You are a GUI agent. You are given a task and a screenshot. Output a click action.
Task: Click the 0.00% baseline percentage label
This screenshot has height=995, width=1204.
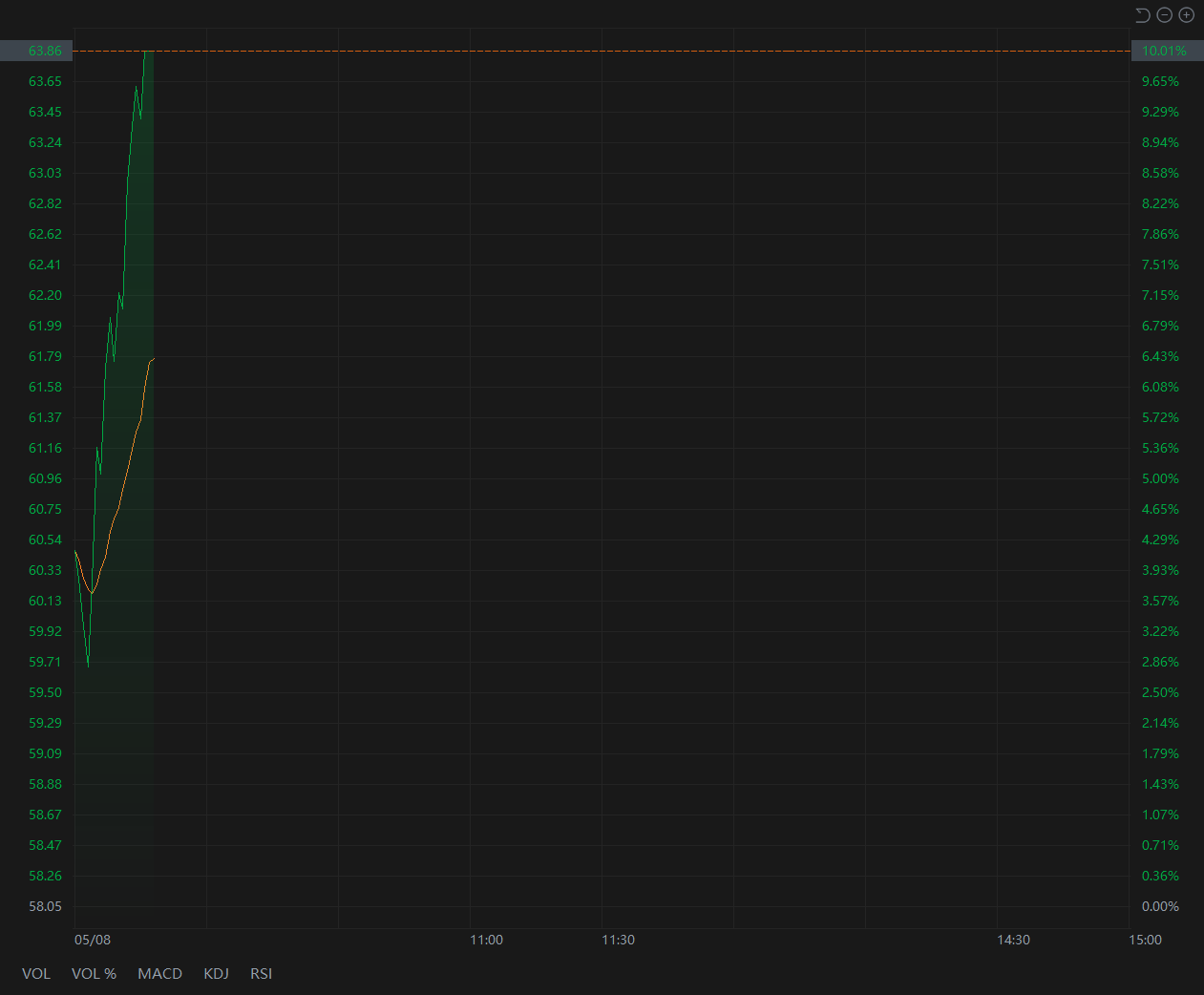[1160, 906]
